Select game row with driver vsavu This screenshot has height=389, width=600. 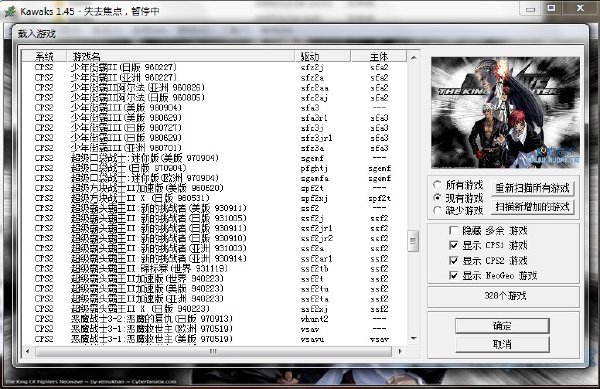[x=214, y=339]
